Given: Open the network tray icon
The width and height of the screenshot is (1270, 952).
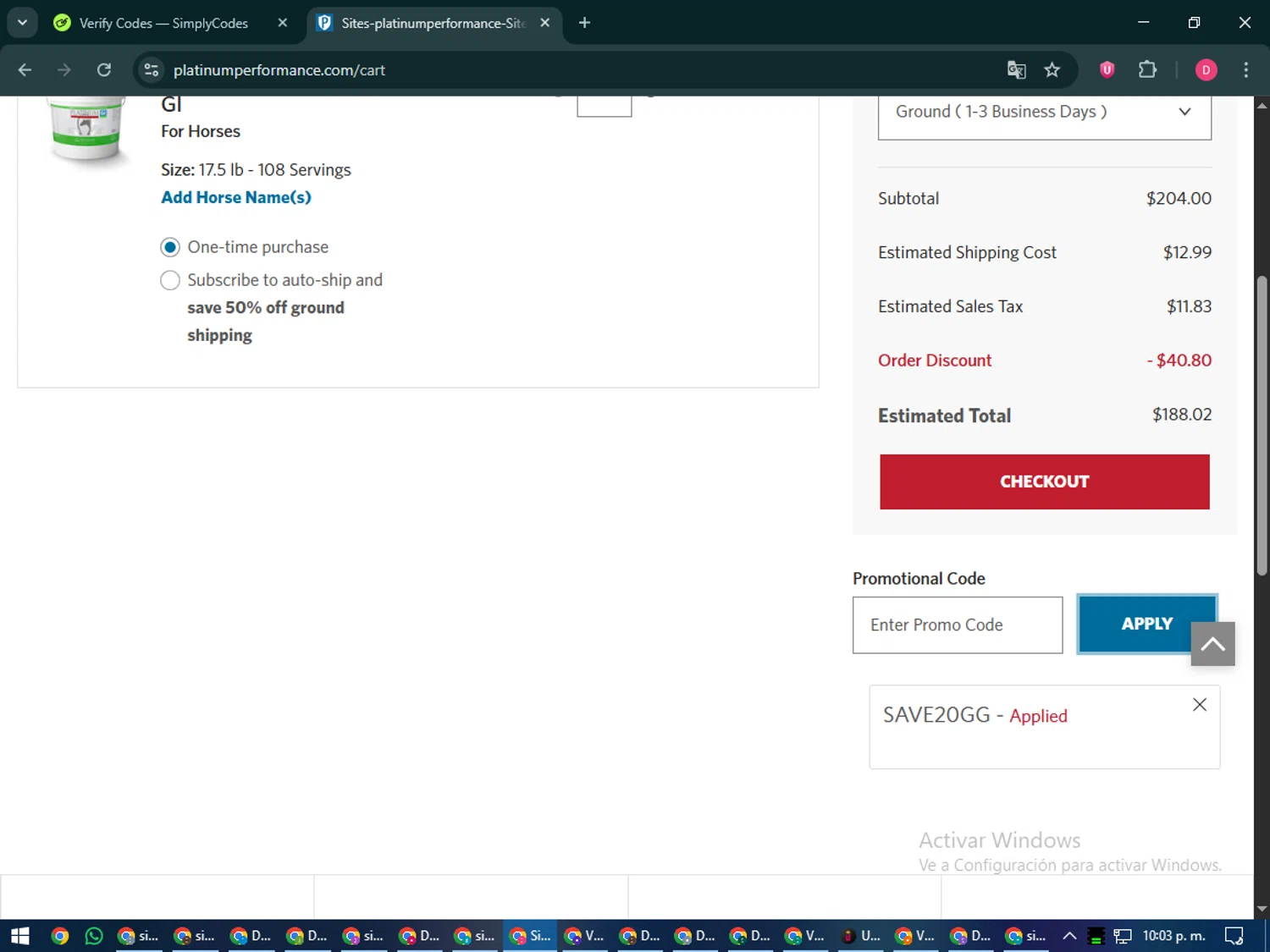Looking at the screenshot, I should tap(1123, 936).
